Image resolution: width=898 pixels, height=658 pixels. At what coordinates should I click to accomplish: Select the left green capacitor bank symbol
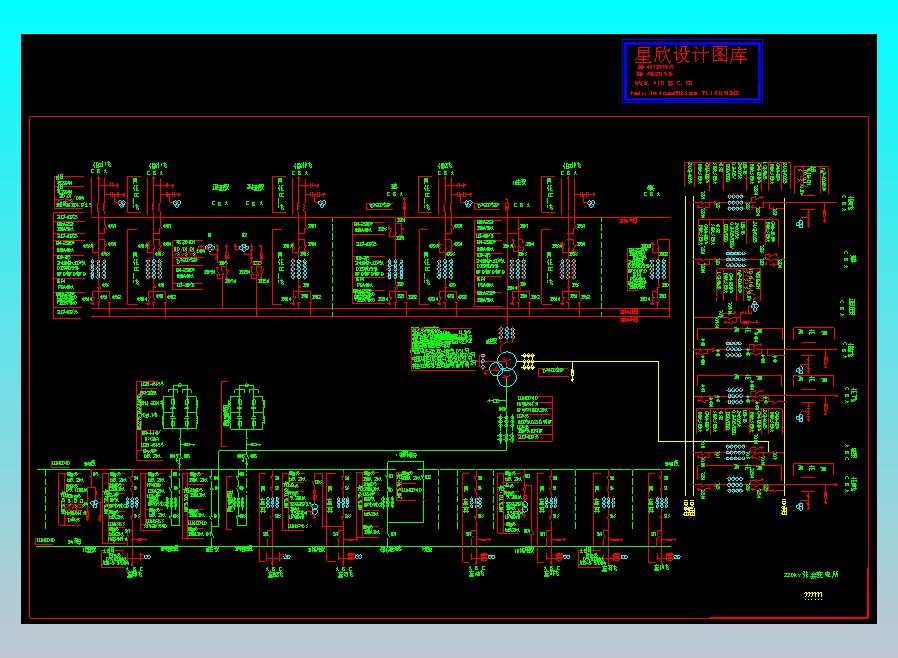180,407
